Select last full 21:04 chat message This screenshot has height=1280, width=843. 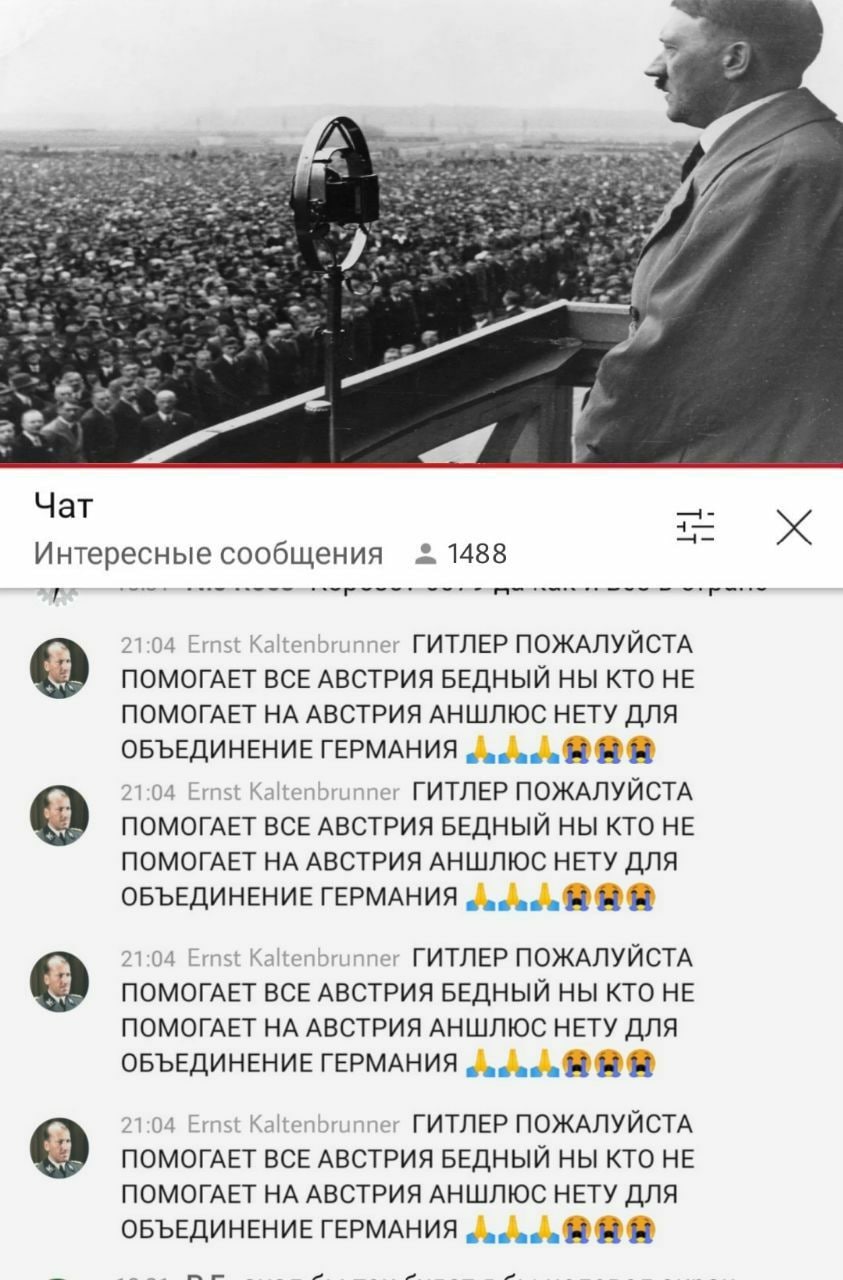[407, 1178]
